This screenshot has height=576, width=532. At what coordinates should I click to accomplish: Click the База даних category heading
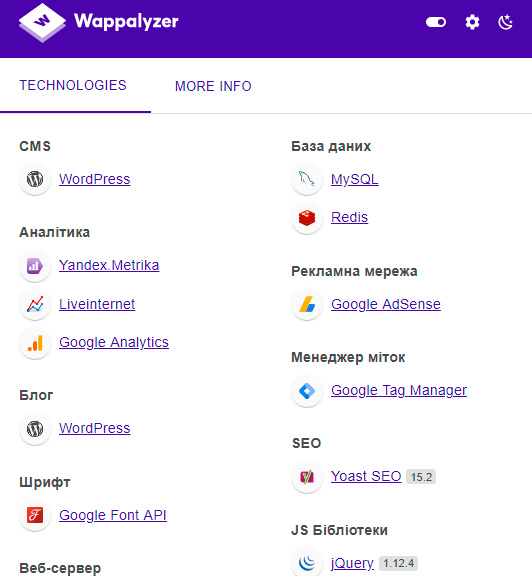coord(331,146)
